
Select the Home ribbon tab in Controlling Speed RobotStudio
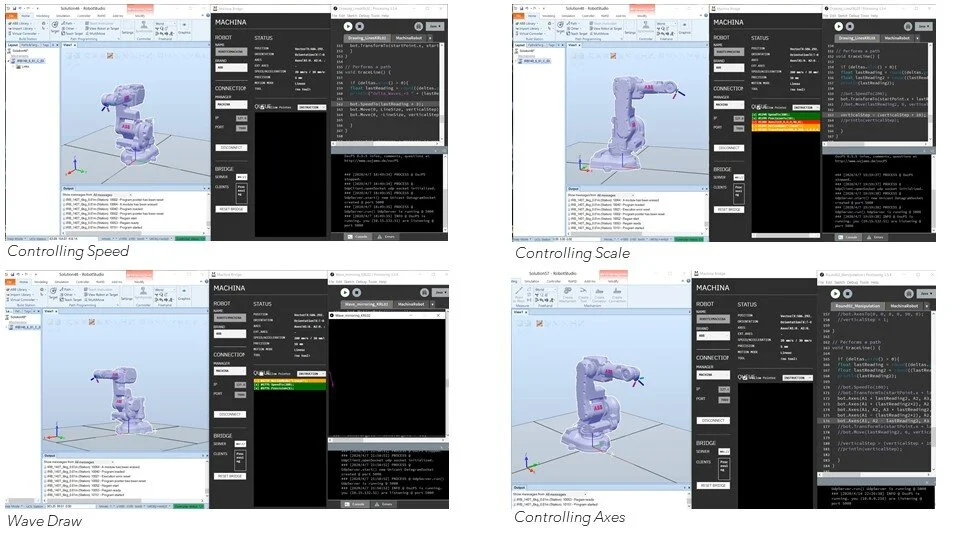coord(26,16)
